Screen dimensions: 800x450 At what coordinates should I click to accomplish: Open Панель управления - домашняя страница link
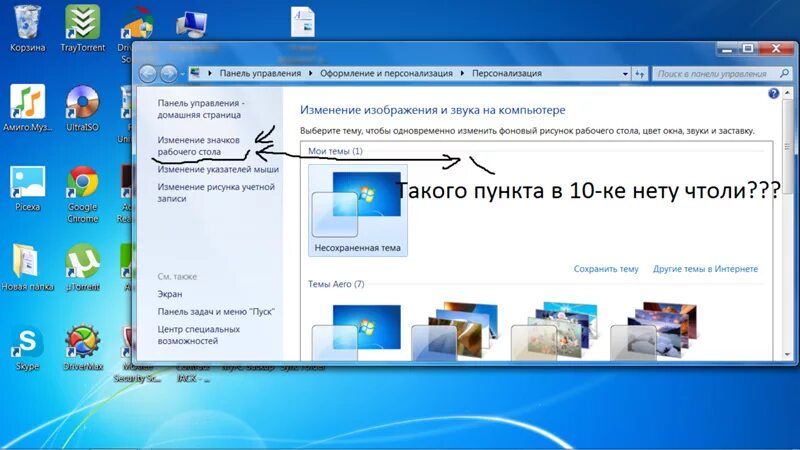click(x=201, y=109)
